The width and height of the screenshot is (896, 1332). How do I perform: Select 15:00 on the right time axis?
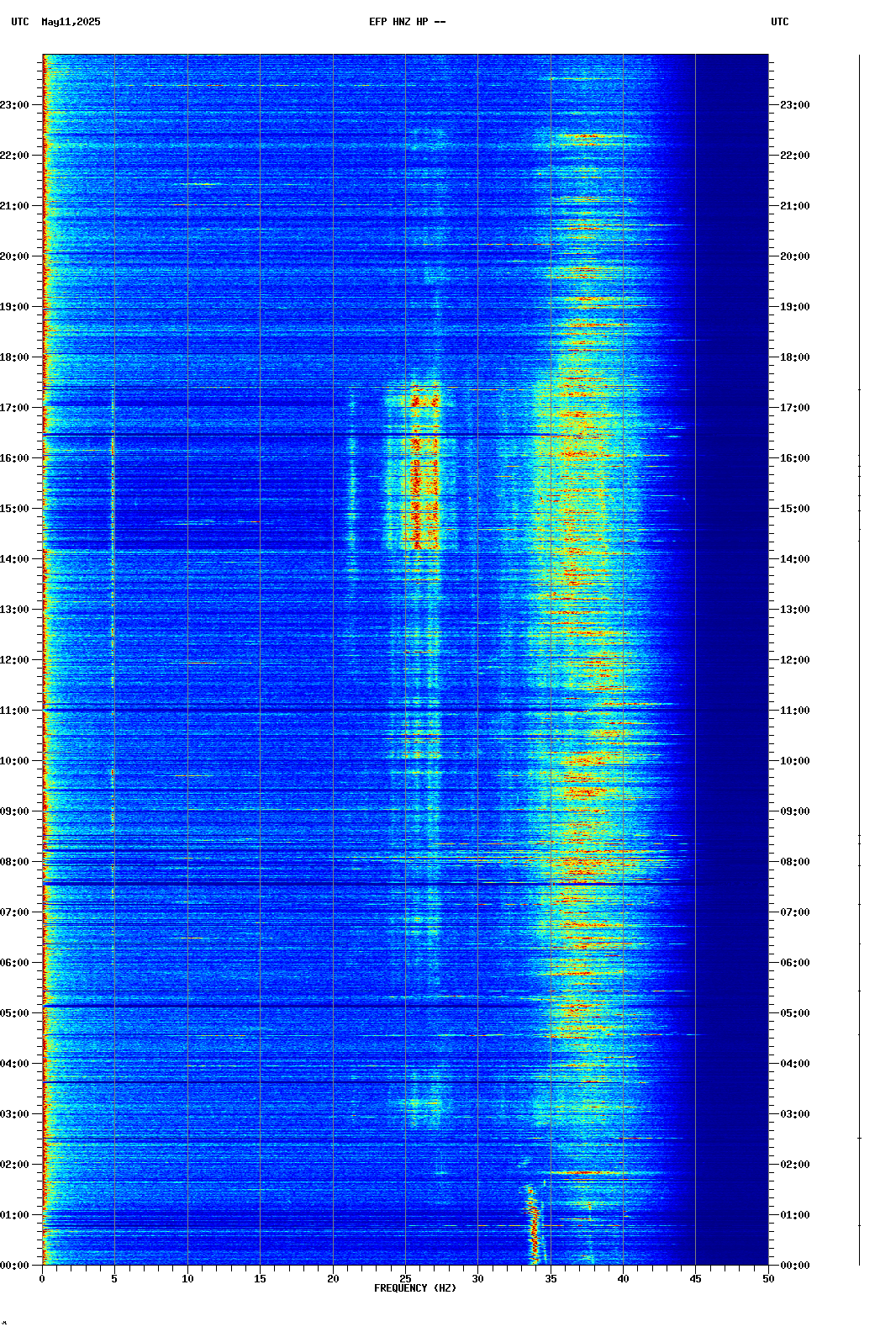click(795, 509)
